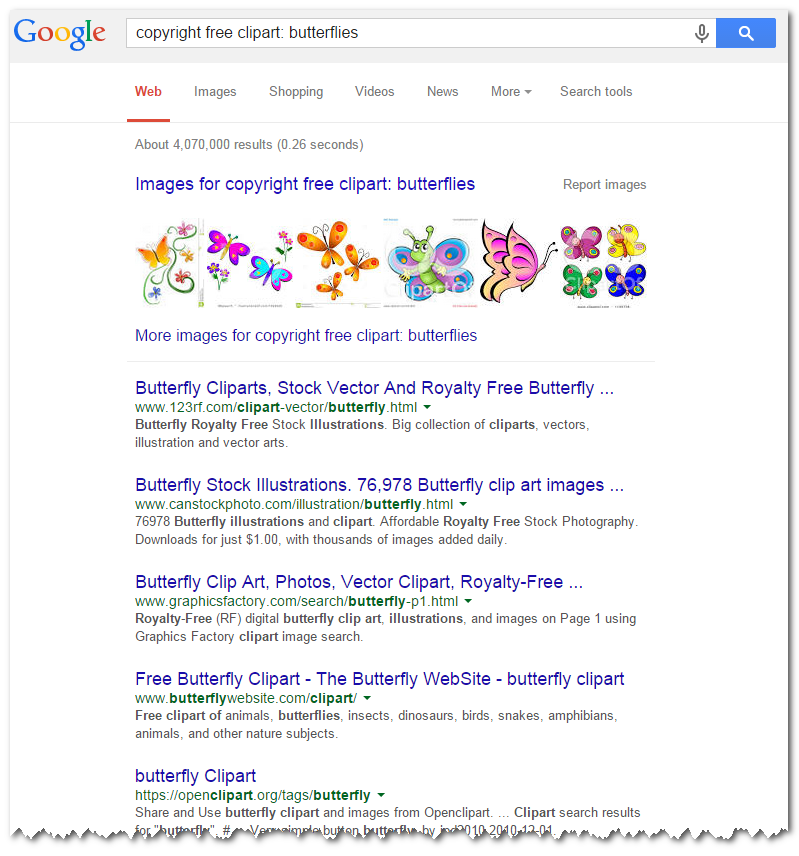799x856 pixels.
Task: Open the pink side-view butterfly thumbnail
Action: tap(518, 264)
